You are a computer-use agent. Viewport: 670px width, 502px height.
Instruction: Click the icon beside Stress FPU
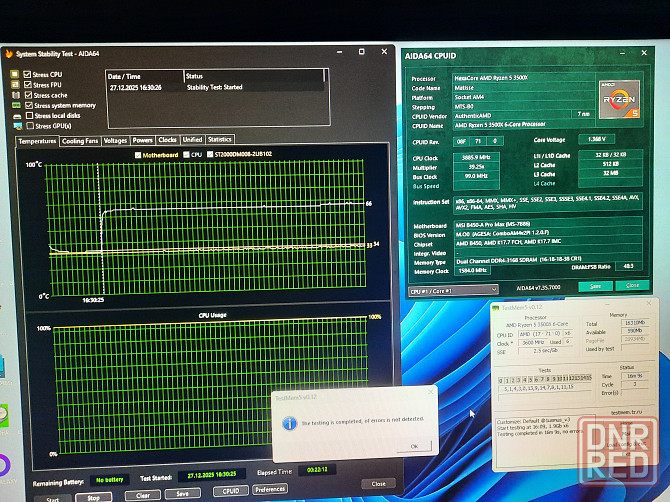pos(15,85)
